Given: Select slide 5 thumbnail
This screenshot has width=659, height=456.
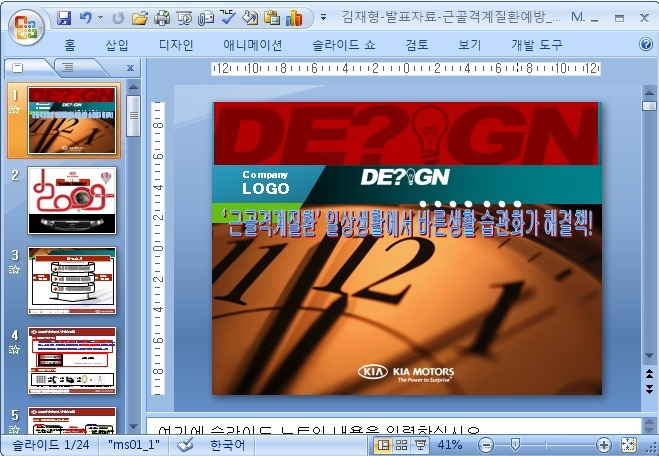Looking at the screenshot, I should click(x=72, y=420).
